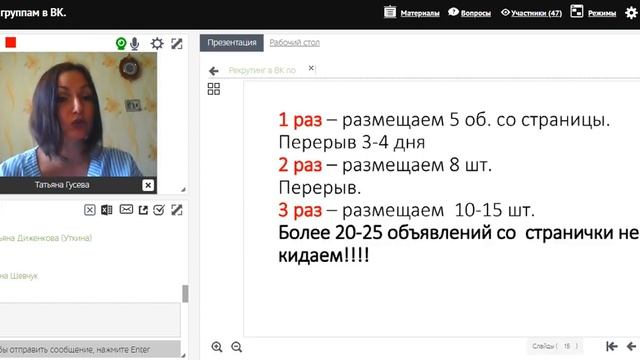
Task: Click the eye icon beside Участники
Action: 505,12
